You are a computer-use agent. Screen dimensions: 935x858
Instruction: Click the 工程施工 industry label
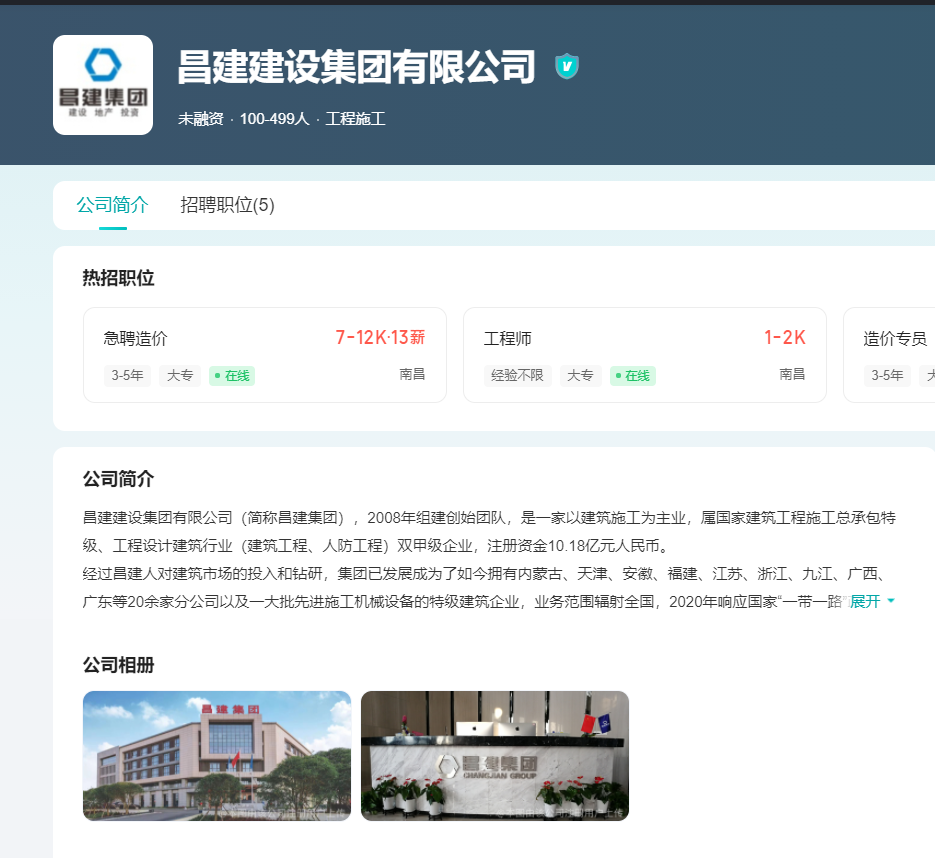(x=355, y=119)
